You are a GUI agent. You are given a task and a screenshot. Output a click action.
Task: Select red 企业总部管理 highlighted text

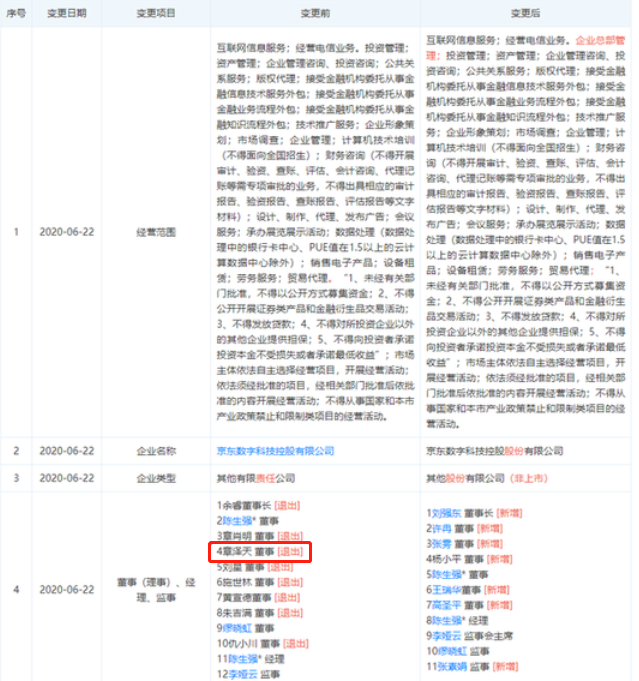coord(600,40)
